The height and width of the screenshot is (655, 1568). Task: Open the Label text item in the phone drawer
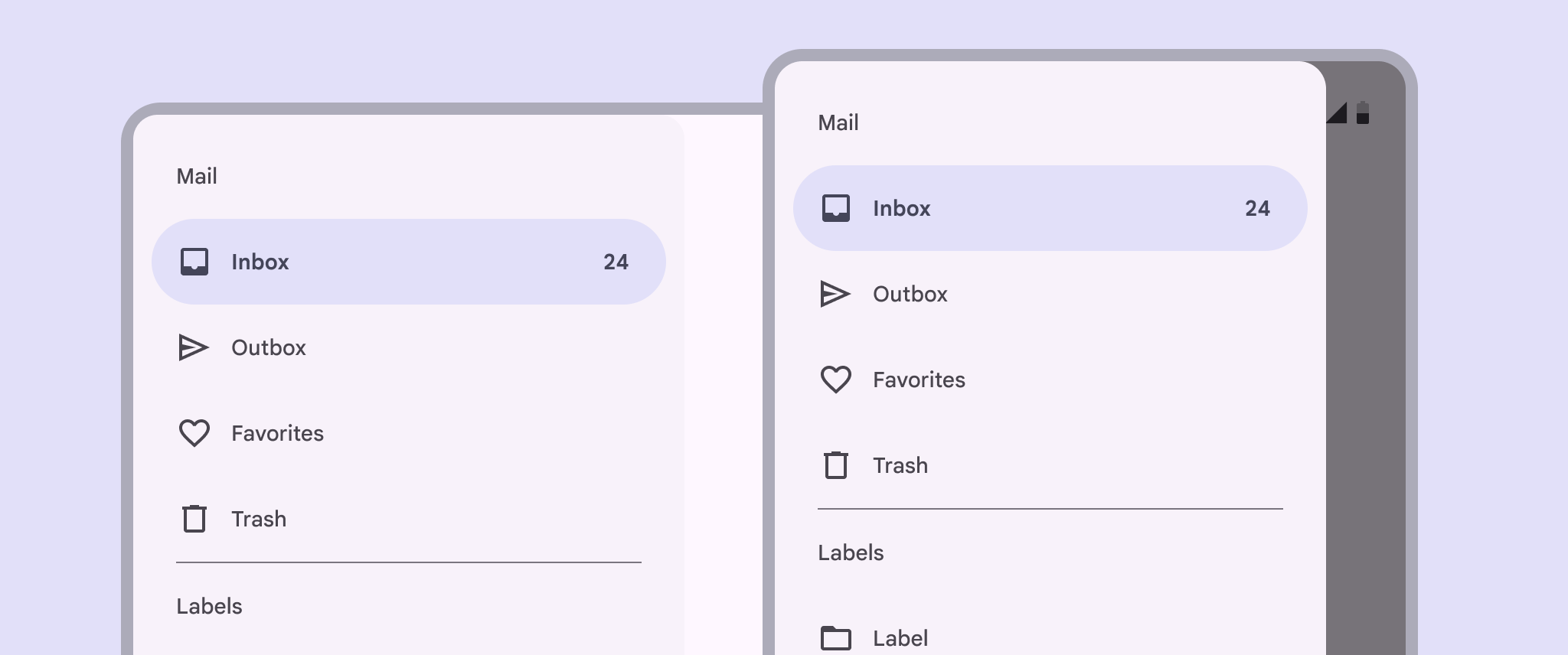point(900,638)
